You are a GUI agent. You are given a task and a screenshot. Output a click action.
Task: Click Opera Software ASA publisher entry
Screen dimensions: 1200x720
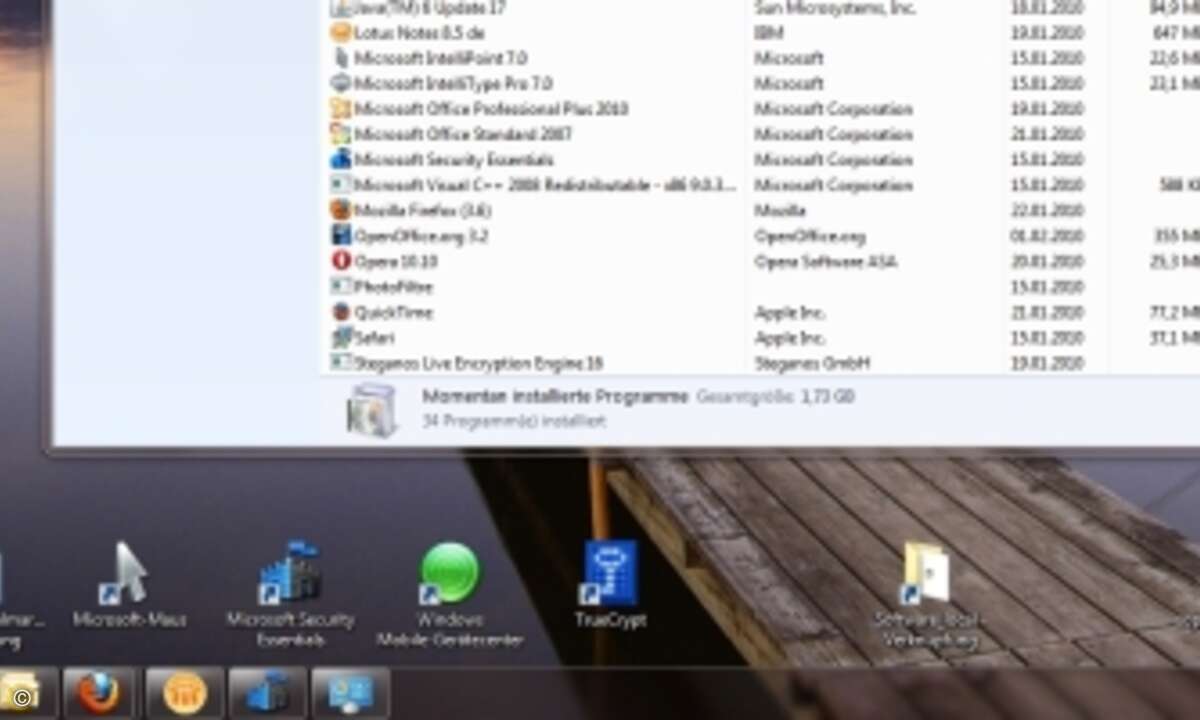[826, 261]
